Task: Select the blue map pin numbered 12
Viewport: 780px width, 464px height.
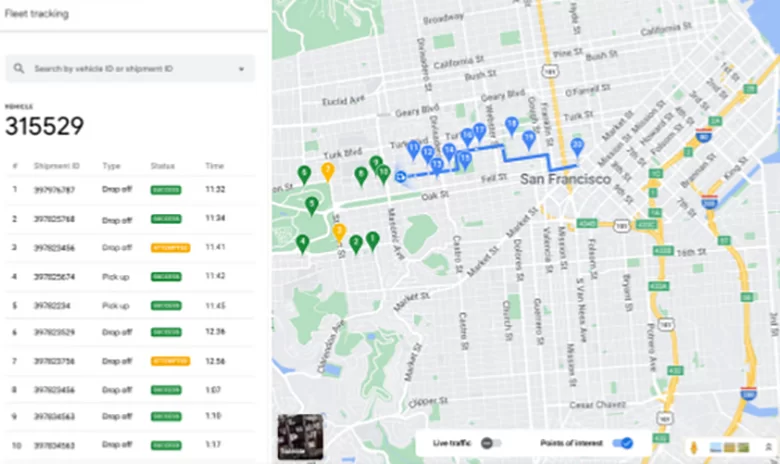Action: point(428,155)
